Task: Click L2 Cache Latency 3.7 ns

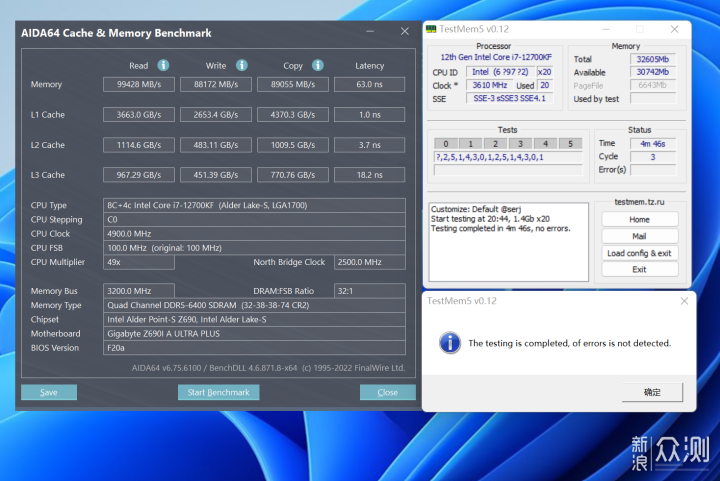Action: [370, 145]
